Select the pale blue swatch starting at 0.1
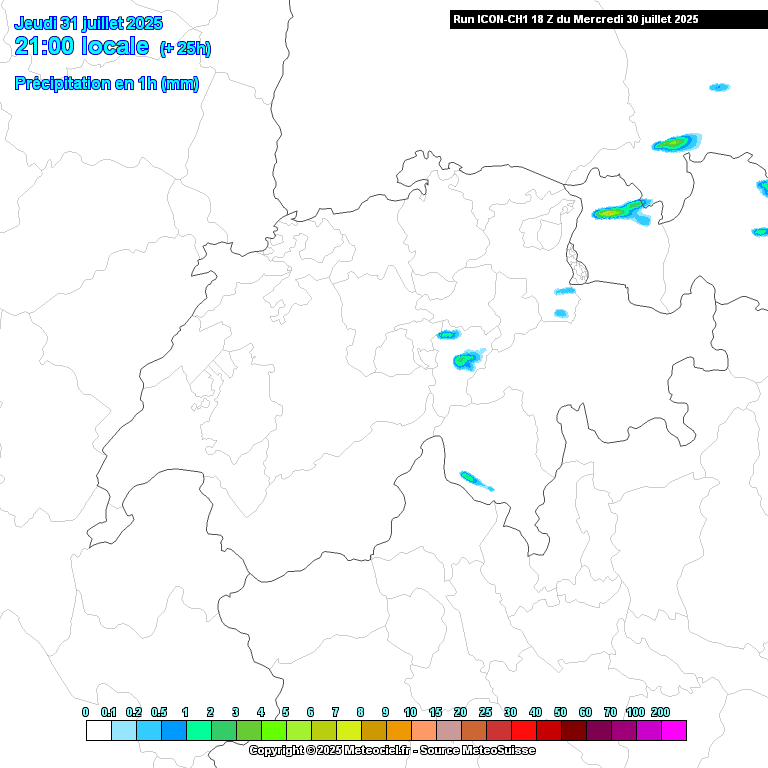768x768 pixels. [x=124, y=730]
